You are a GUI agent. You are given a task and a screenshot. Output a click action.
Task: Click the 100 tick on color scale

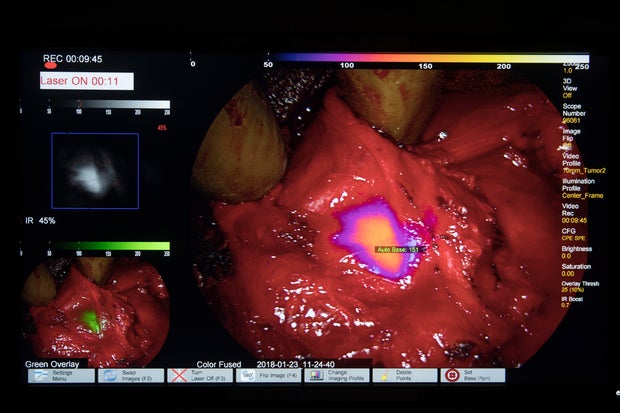pos(347,66)
